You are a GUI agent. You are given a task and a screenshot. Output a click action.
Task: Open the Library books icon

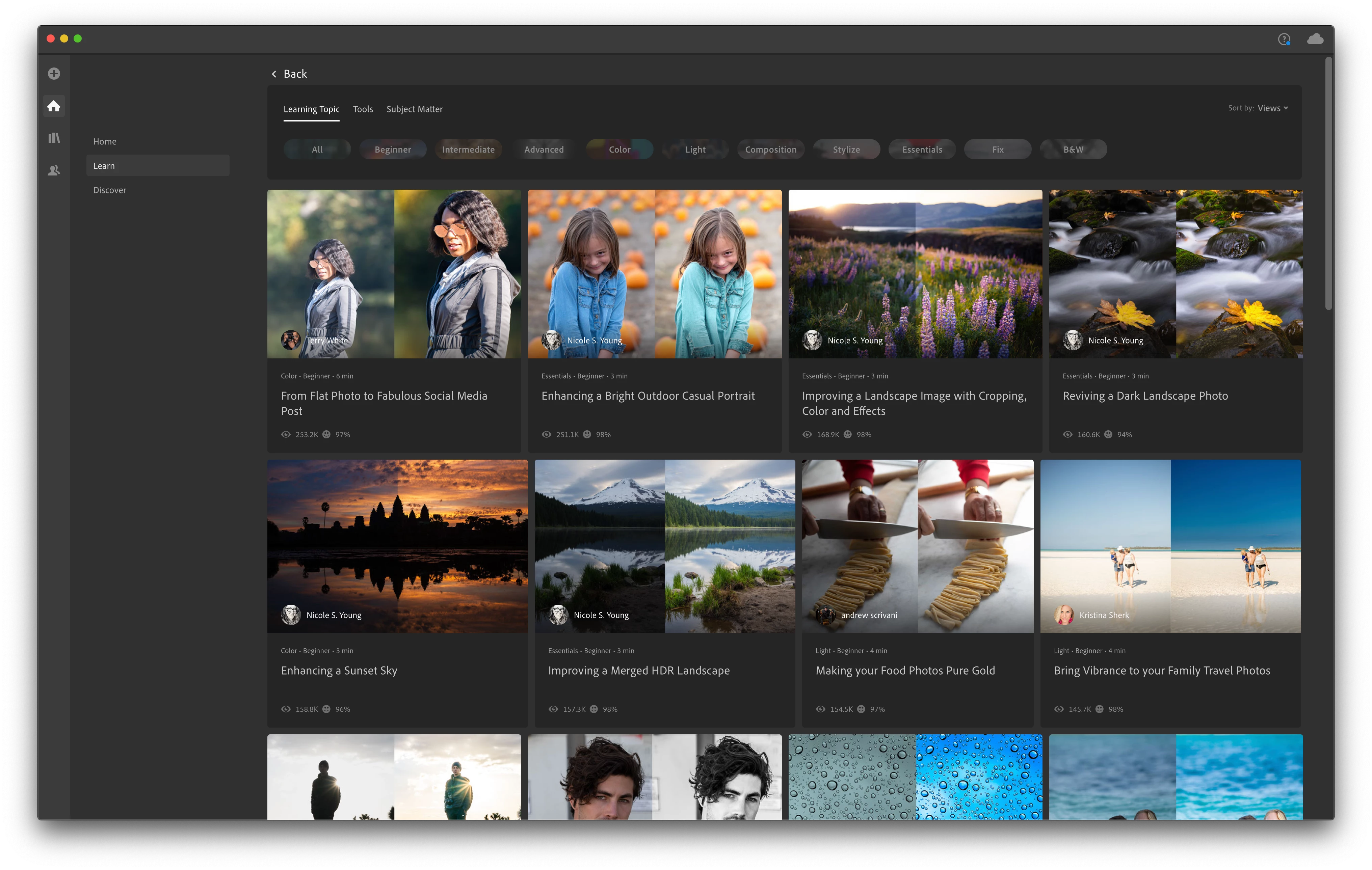(54, 138)
